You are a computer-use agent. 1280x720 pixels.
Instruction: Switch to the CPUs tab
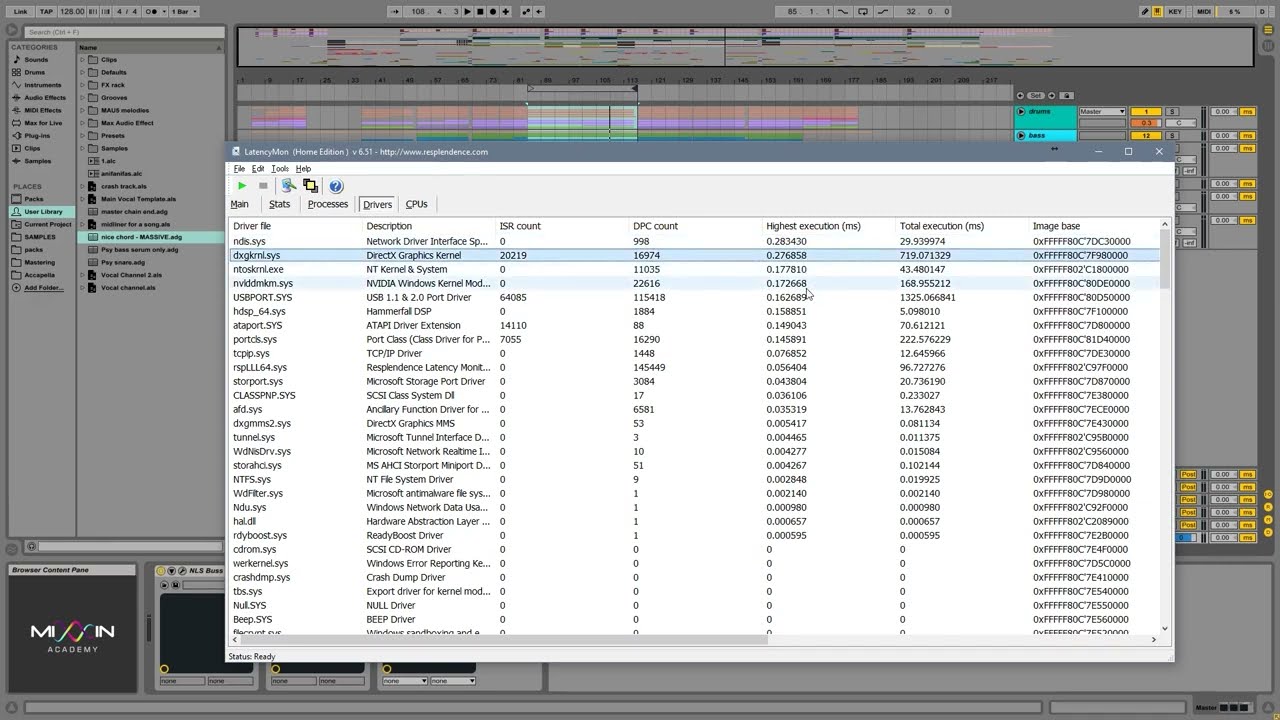[417, 204]
